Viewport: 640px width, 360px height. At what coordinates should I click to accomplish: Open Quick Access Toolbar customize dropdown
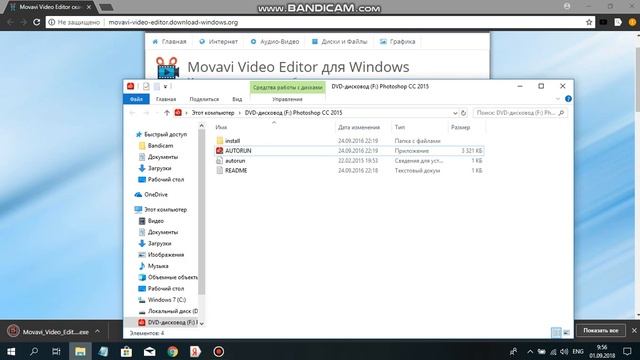(165, 87)
